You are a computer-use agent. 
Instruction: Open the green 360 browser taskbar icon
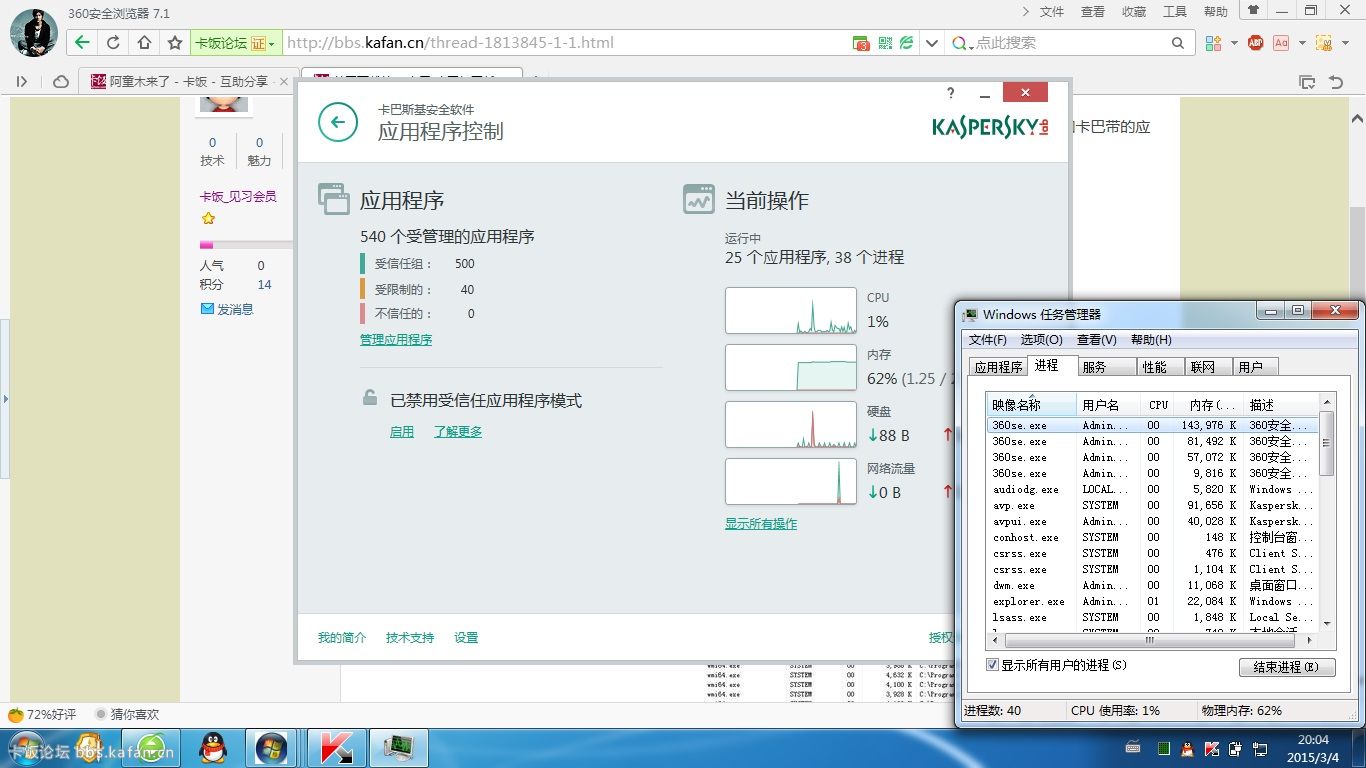[152, 747]
